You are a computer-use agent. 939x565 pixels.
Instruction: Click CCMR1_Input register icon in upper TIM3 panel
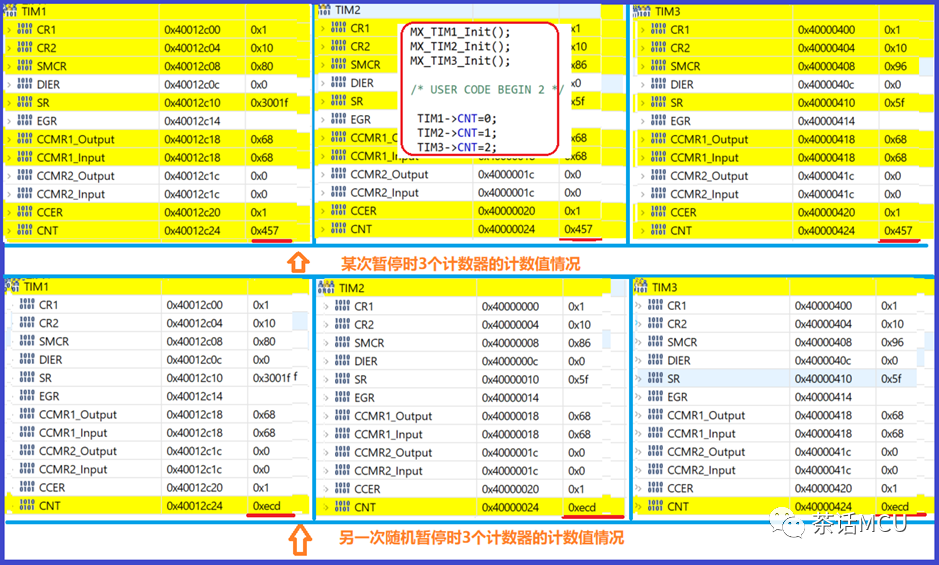658,157
